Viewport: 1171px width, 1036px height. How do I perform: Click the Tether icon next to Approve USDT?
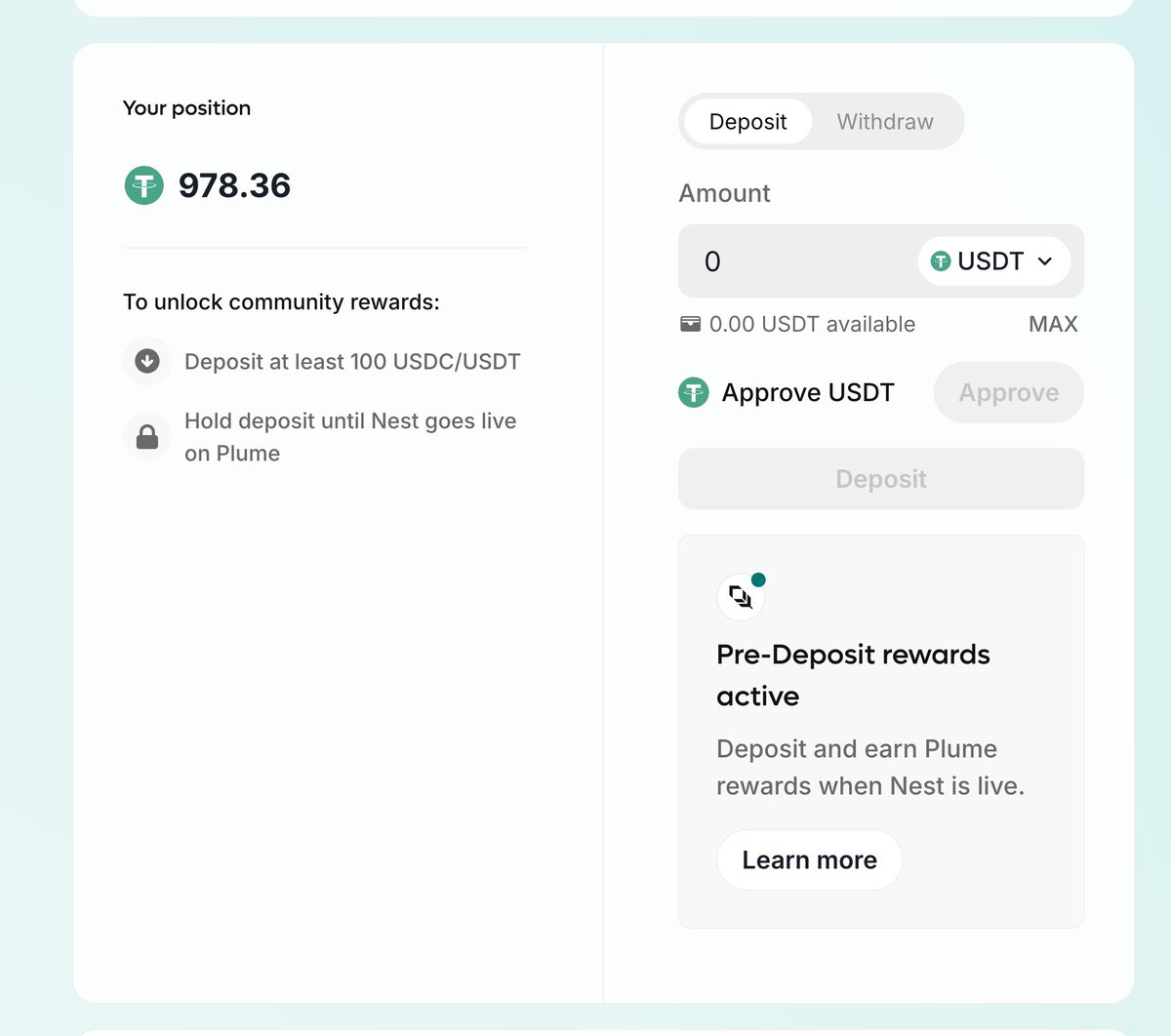694,392
